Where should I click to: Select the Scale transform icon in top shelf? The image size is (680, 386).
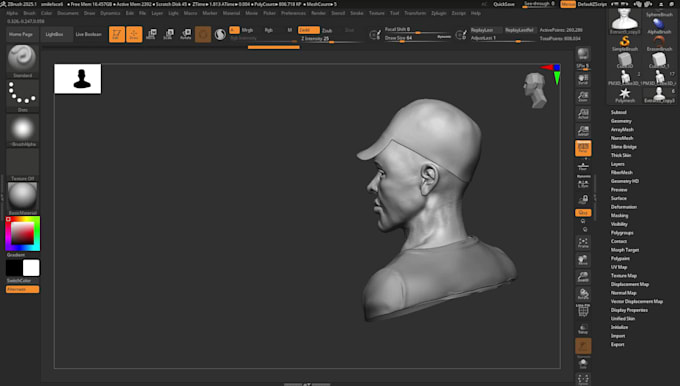(x=168, y=34)
